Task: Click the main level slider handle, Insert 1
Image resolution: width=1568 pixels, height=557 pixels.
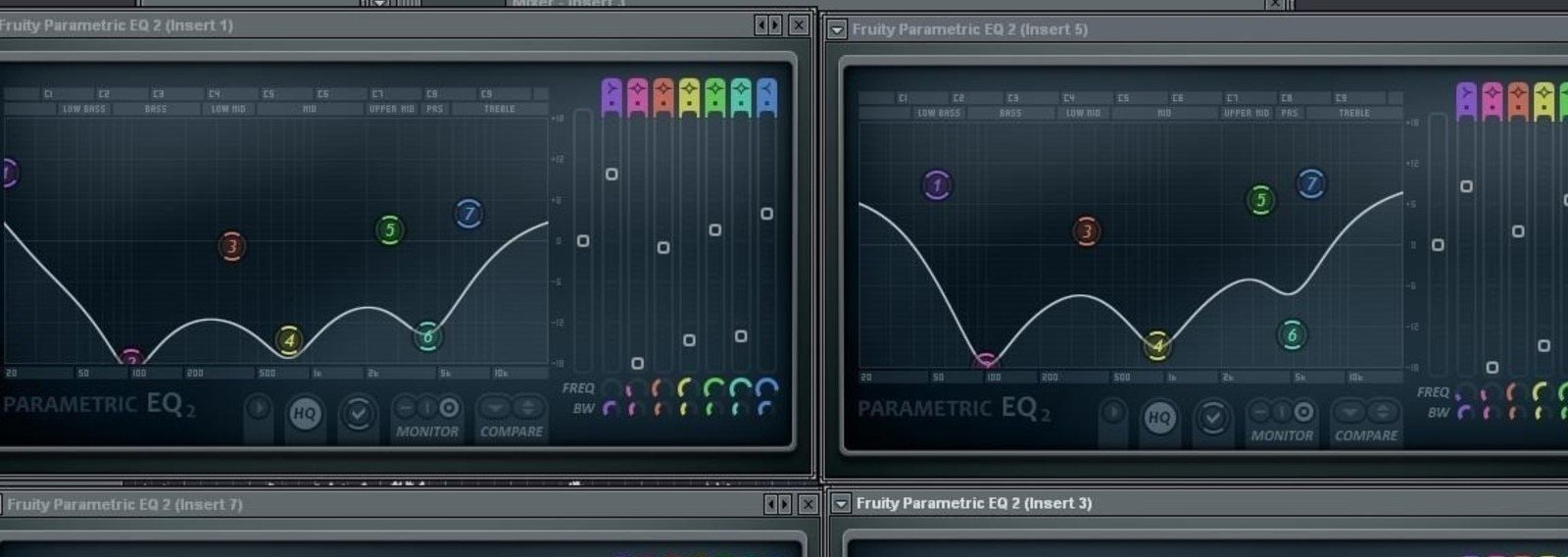Action: coord(583,240)
